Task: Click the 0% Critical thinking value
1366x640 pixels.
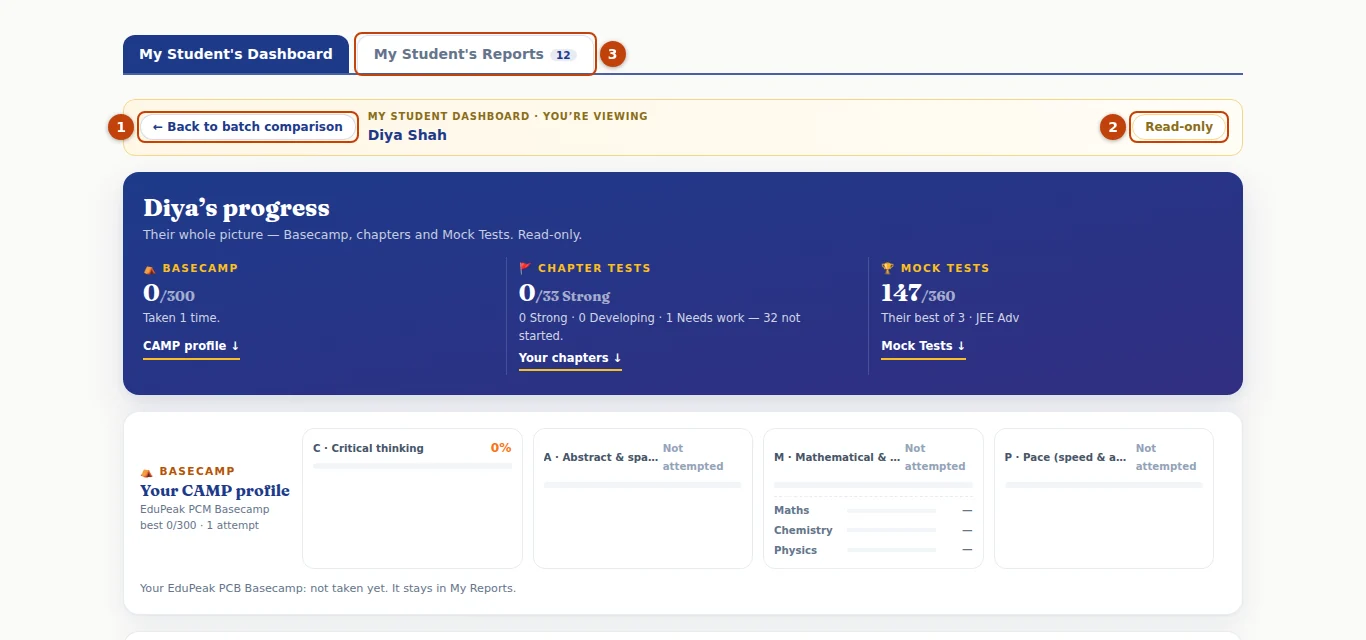Action: click(x=501, y=448)
